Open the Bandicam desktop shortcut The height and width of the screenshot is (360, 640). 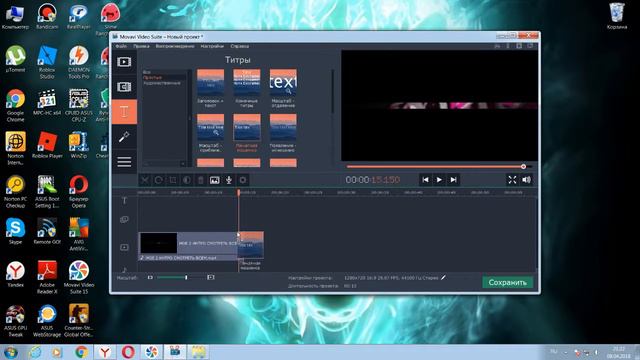tap(47, 16)
